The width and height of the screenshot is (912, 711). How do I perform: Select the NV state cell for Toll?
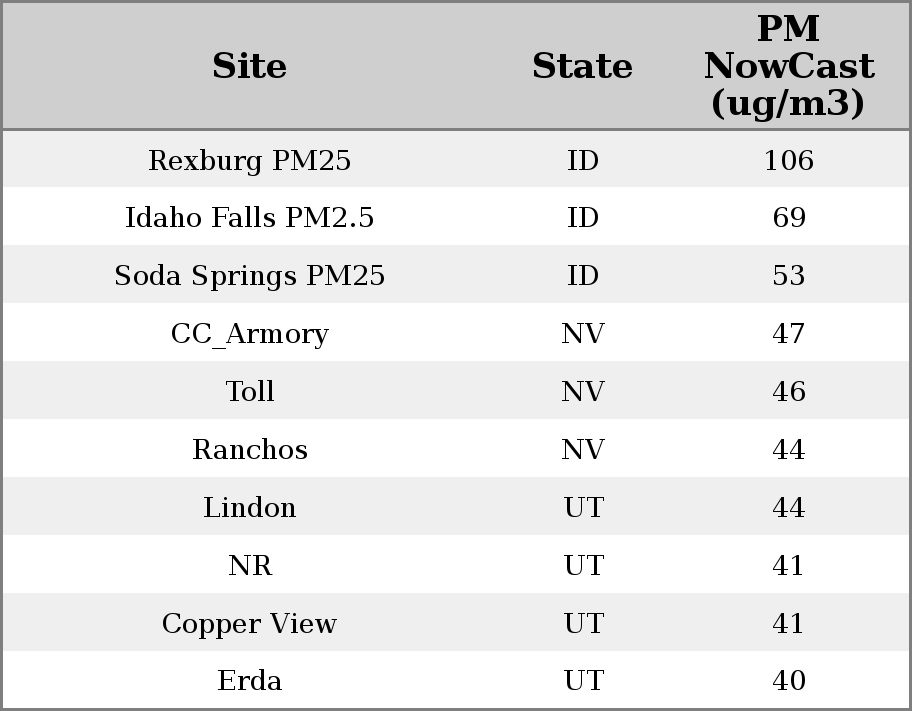tap(582, 392)
